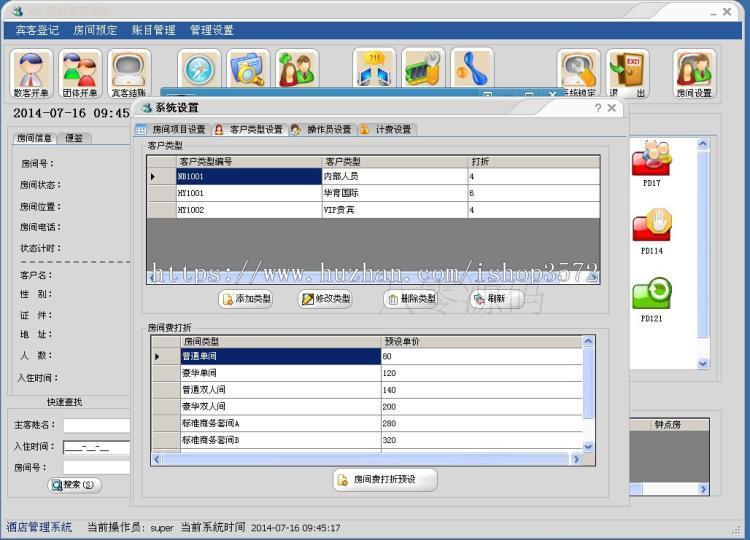
Task: Click the 退出 exit door icon
Action: click(x=627, y=74)
